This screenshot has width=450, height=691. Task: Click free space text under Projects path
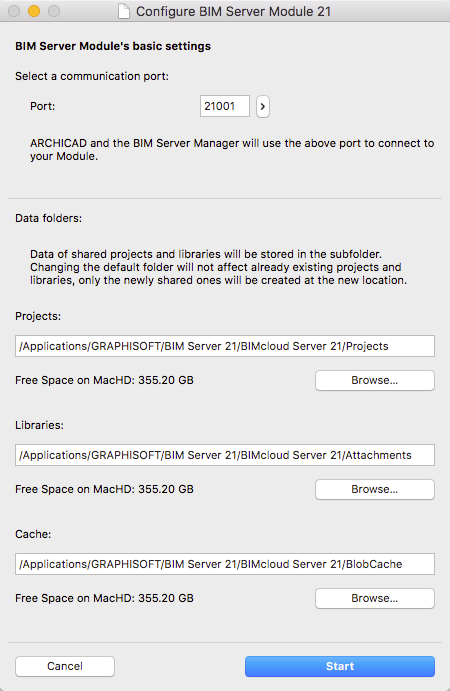tap(104, 380)
